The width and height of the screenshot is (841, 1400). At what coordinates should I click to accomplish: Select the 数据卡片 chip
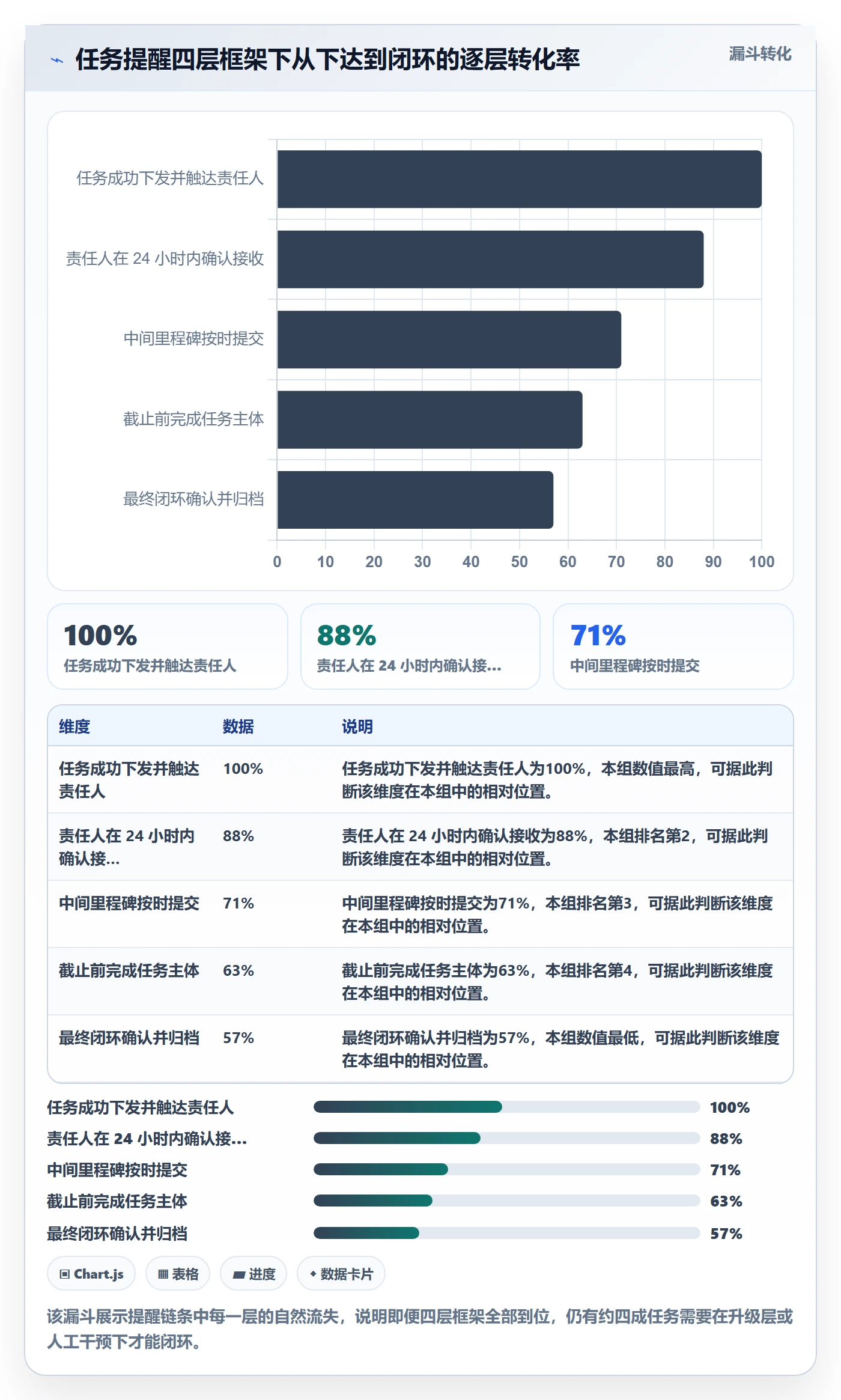pos(341,1274)
